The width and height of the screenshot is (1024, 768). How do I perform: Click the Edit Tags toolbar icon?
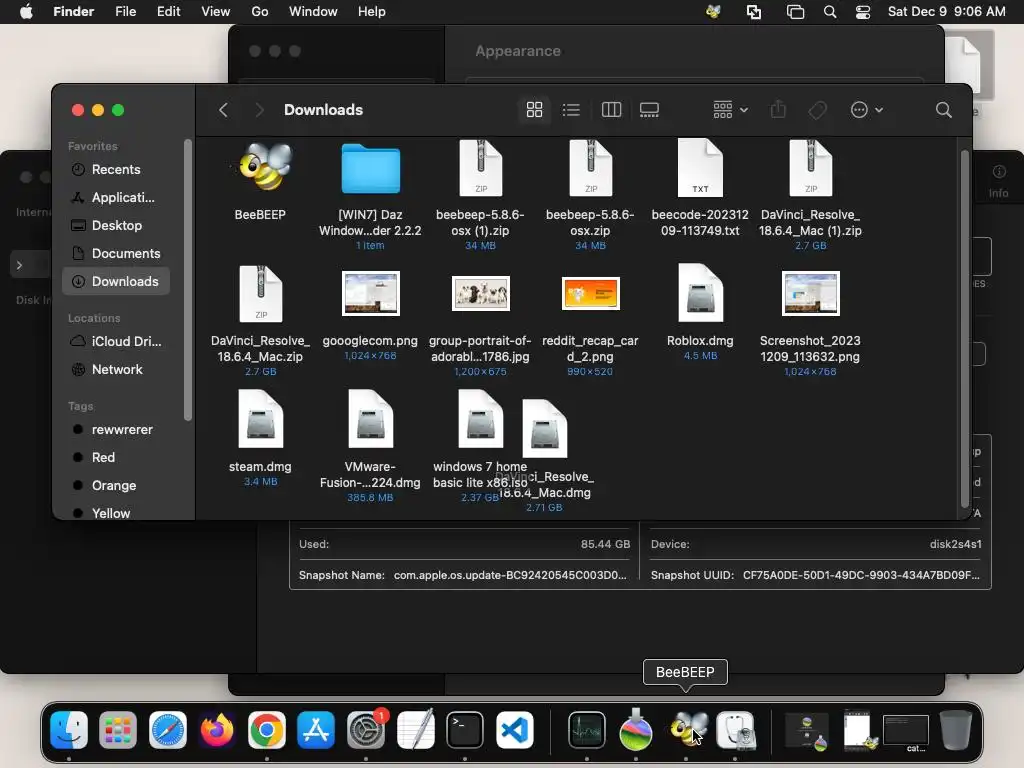[x=818, y=110]
